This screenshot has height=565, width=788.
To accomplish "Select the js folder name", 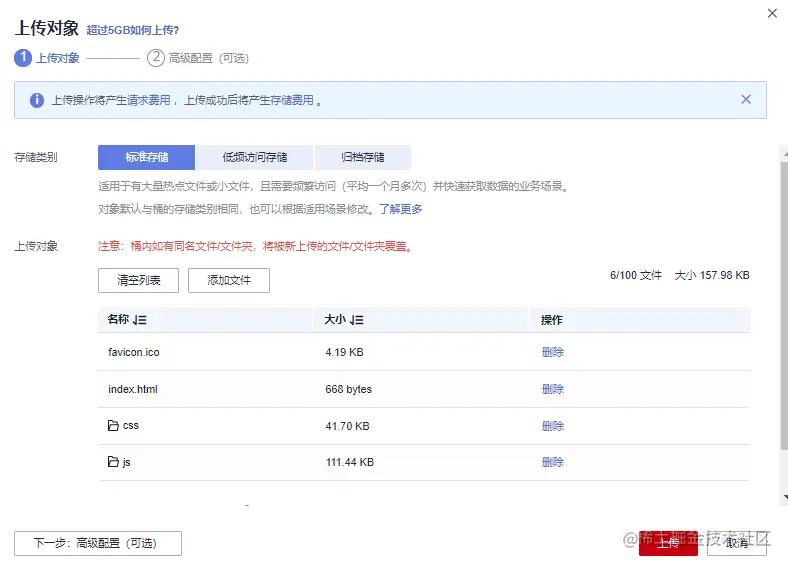I will pos(127,462).
